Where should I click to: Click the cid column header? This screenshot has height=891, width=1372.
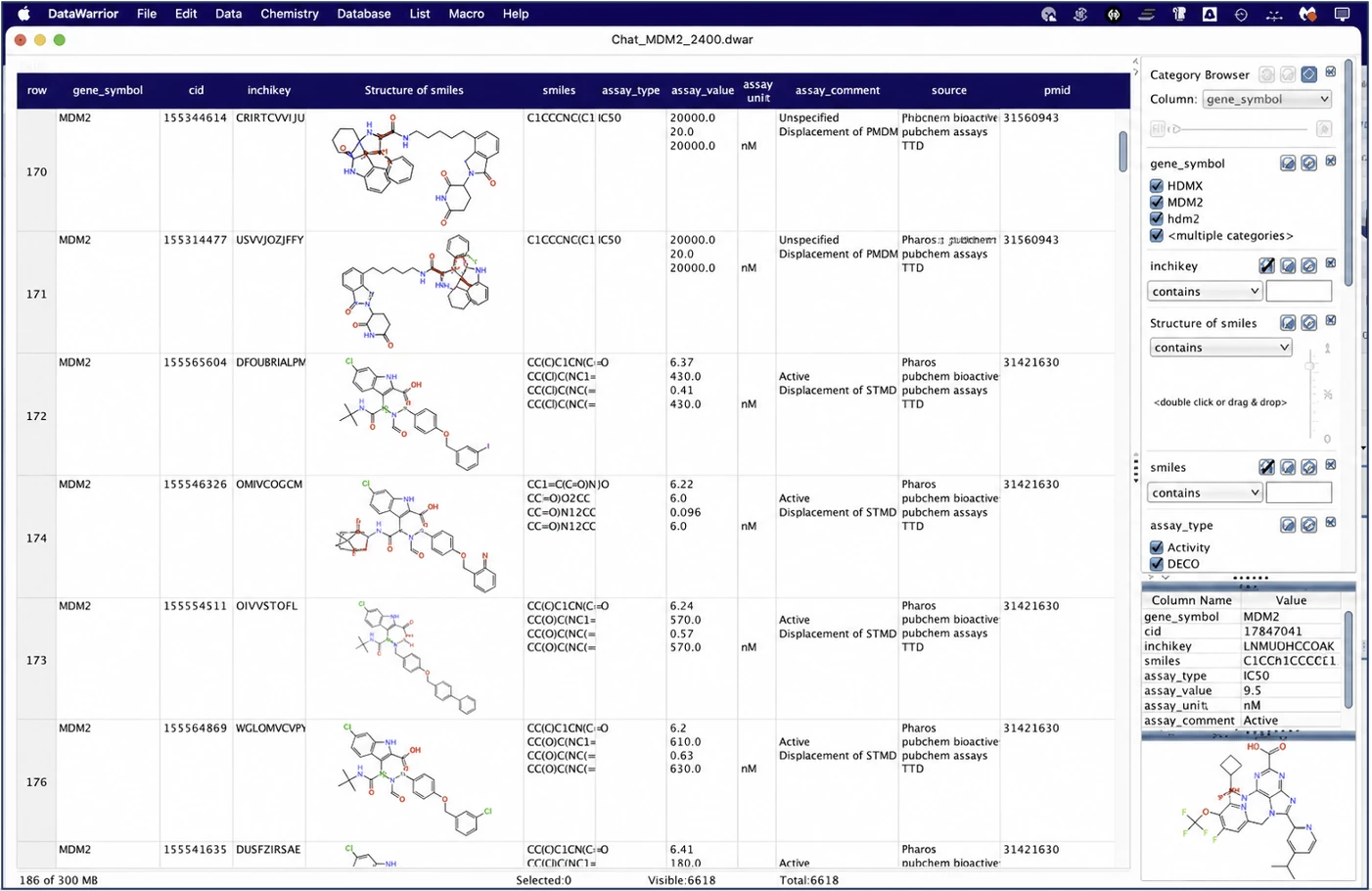(x=196, y=90)
